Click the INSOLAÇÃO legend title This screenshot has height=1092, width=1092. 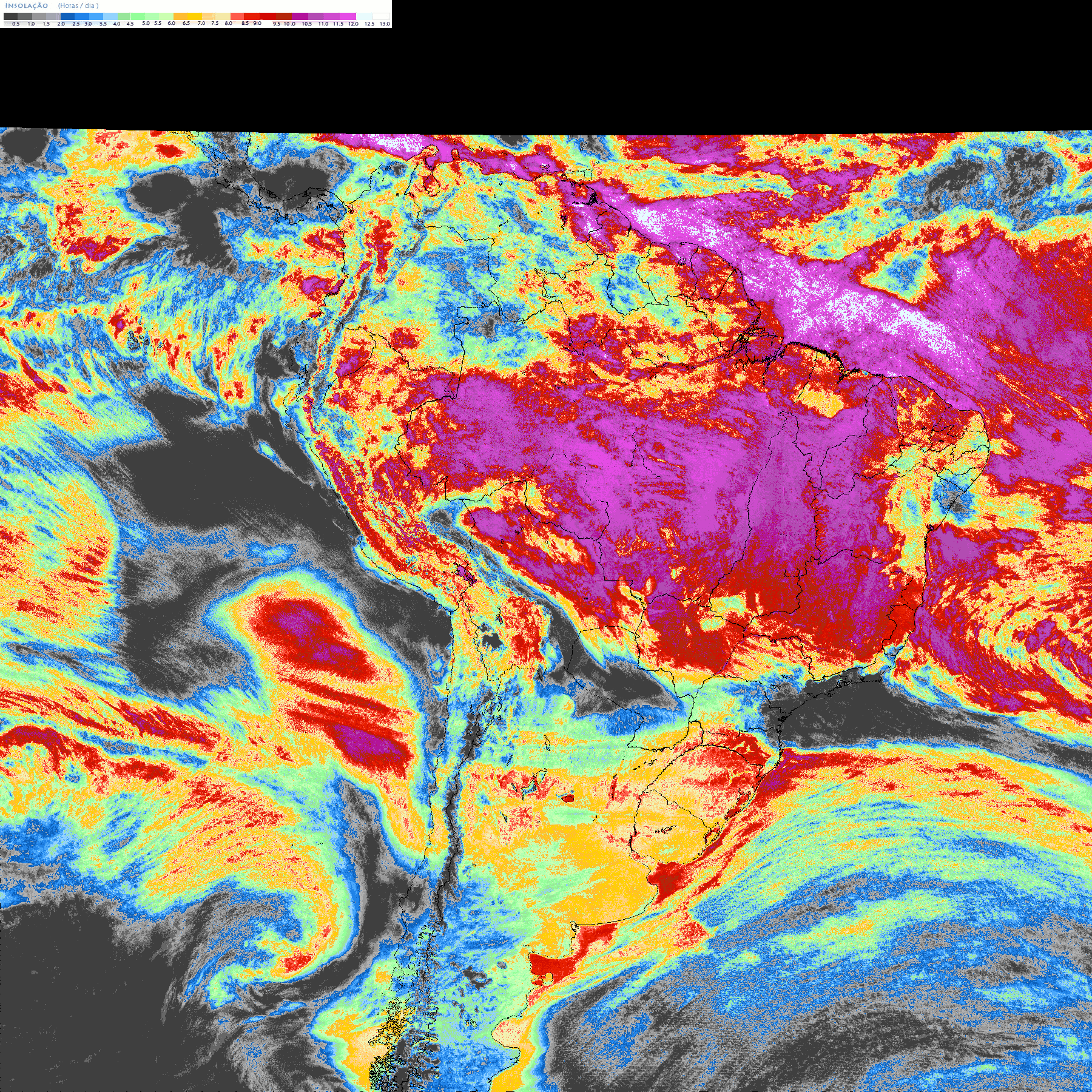click(27, 5)
